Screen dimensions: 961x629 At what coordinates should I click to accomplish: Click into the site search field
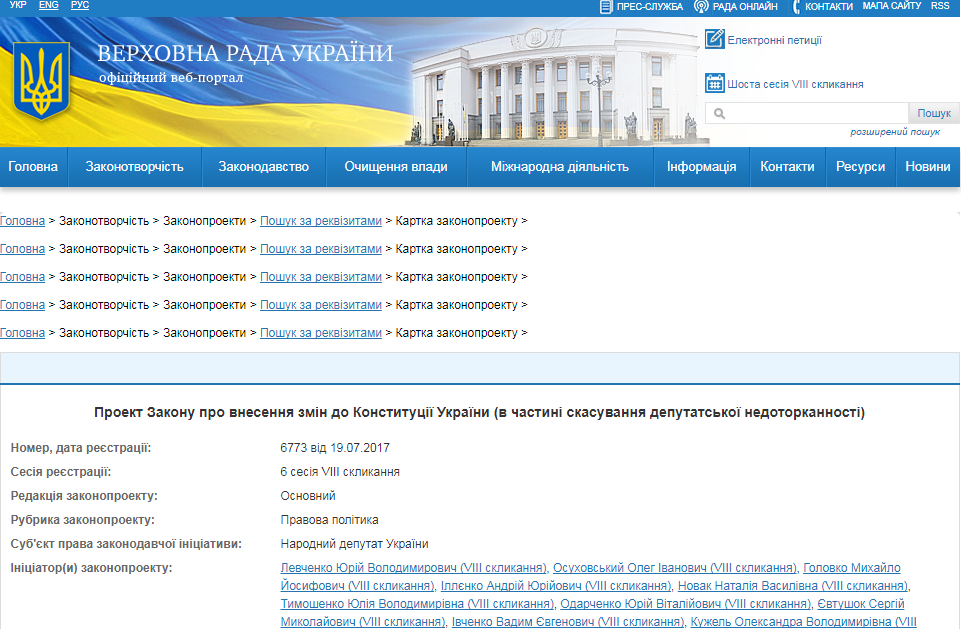click(807, 113)
